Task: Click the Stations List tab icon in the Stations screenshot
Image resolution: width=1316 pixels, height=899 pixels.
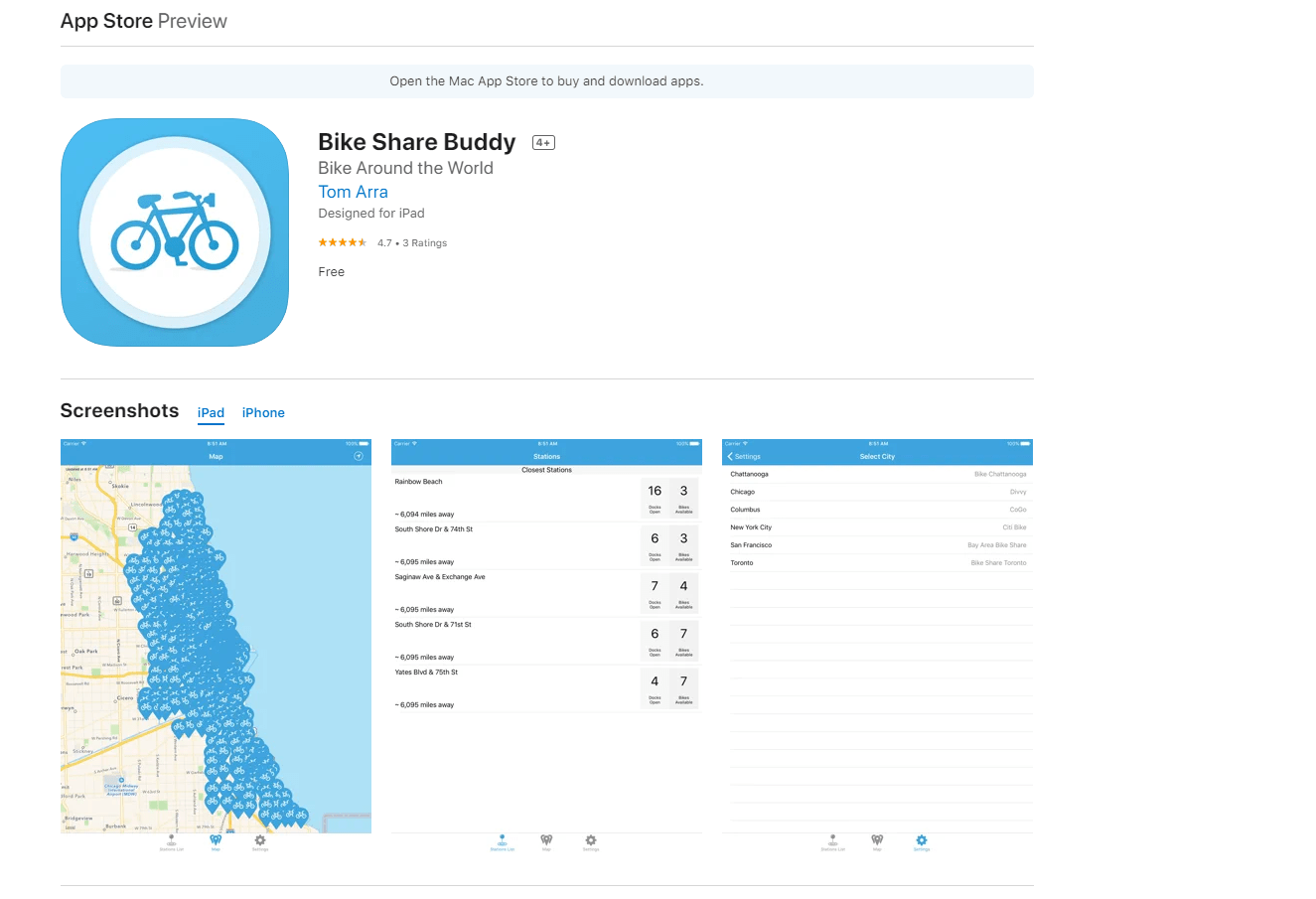Action: pos(503,841)
